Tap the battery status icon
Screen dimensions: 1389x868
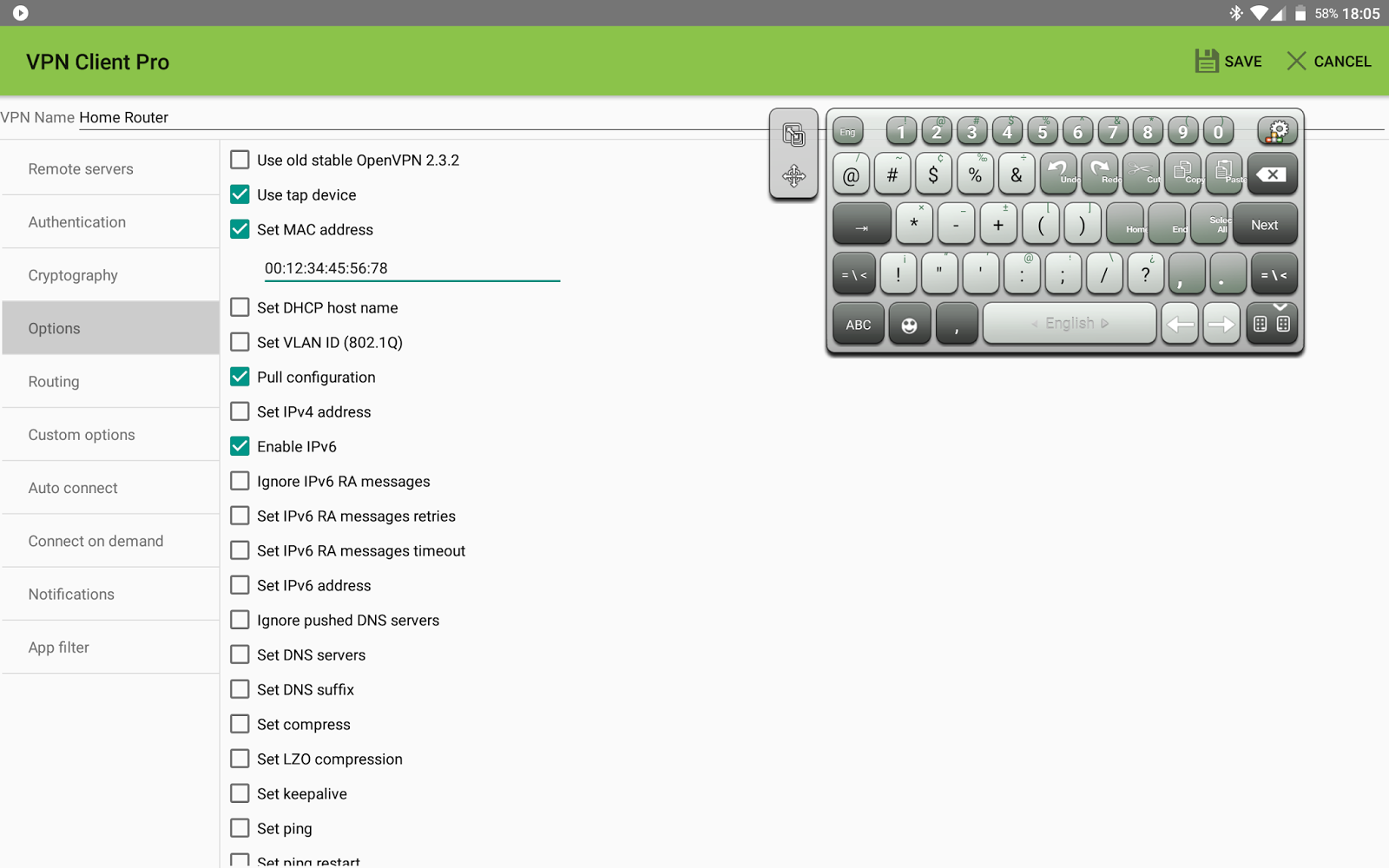1300,13
